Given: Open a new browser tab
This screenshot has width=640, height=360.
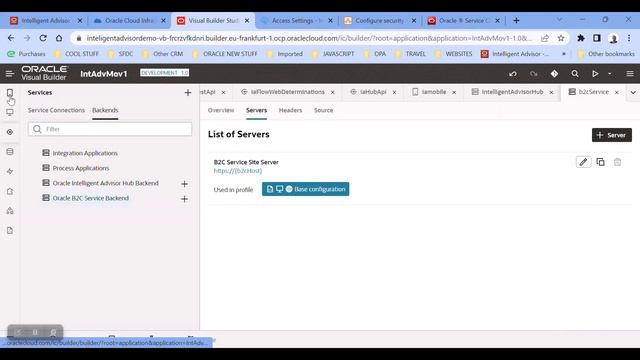Looking at the screenshot, I should coord(516,20).
